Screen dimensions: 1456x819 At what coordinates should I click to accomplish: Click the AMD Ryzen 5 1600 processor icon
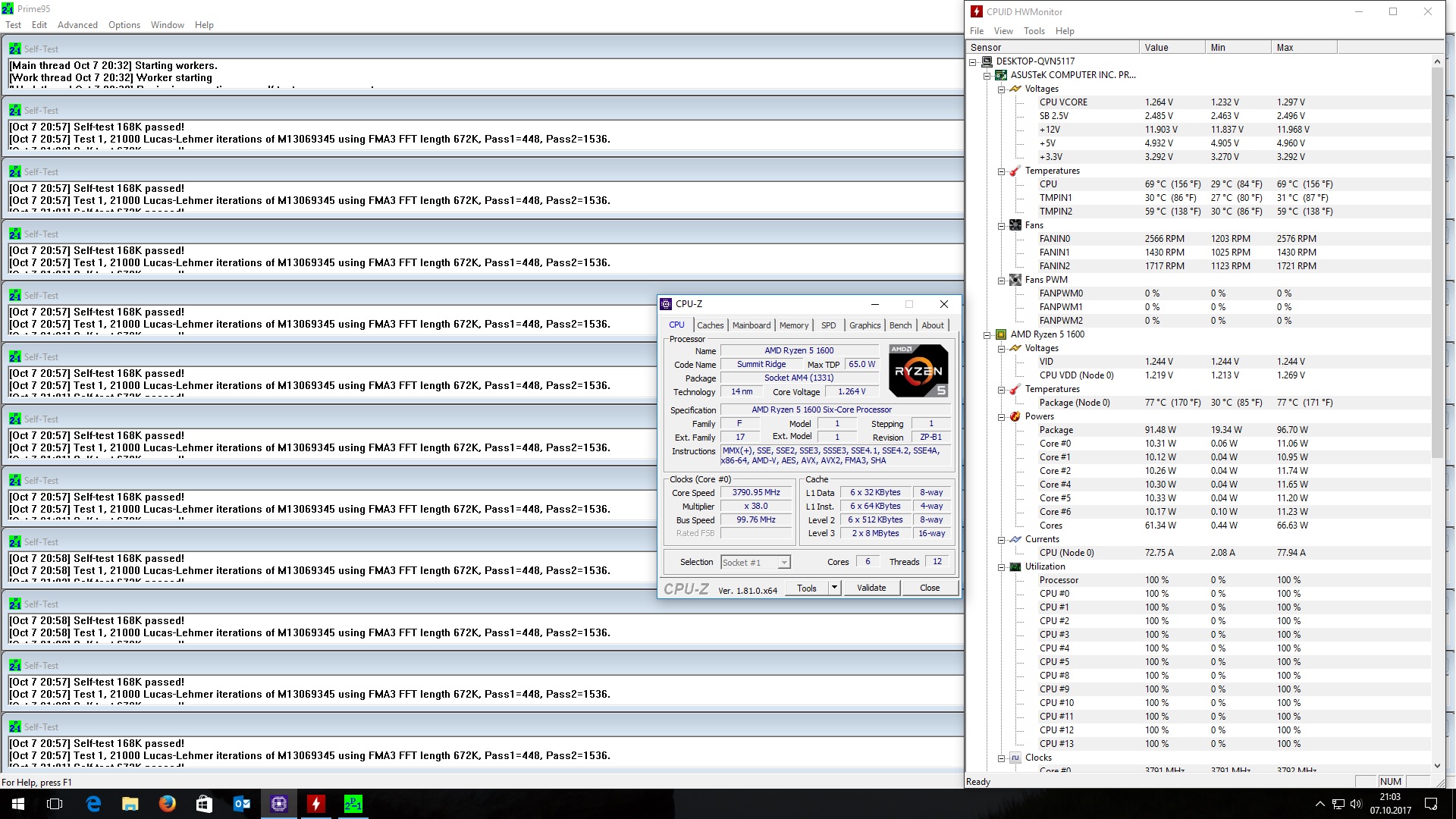click(1000, 334)
